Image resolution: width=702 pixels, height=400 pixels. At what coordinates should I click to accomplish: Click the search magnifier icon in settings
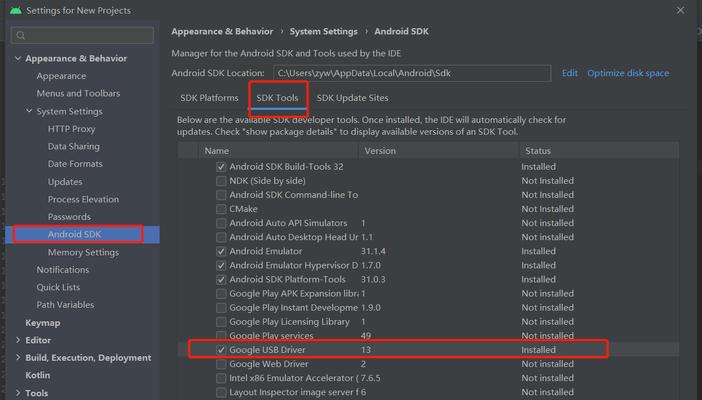[x=21, y=35]
